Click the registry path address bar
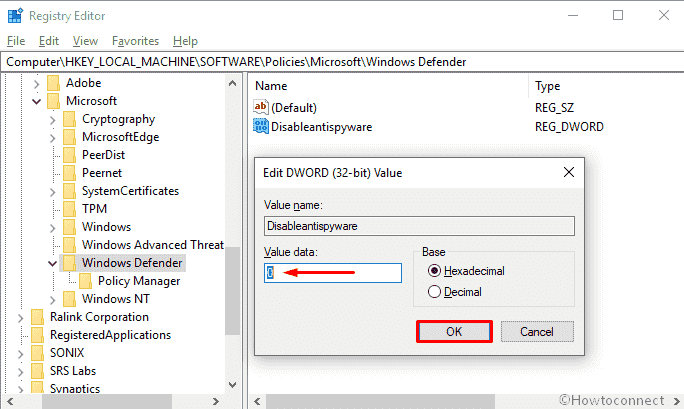The width and height of the screenshot is (684, 409). coord(342,62)
